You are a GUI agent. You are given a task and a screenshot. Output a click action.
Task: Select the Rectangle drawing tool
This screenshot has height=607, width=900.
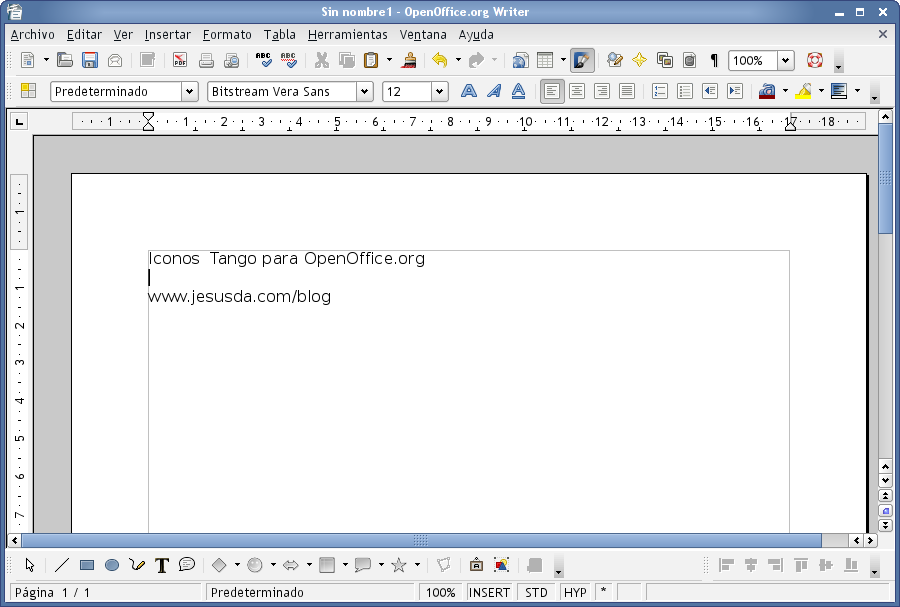pos(87,565)
